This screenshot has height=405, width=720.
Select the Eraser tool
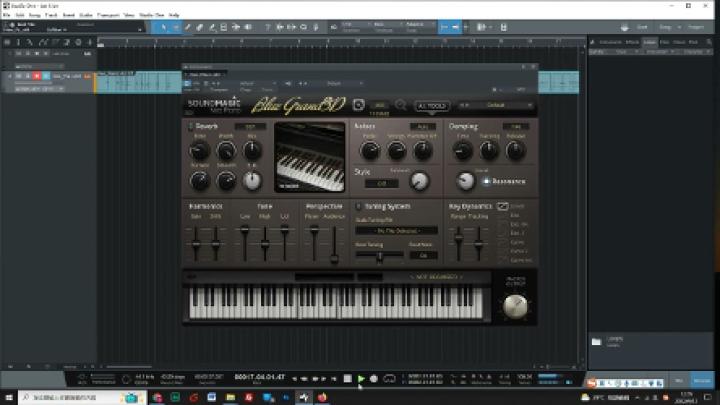pyautogui.click(x=199, y=28)
